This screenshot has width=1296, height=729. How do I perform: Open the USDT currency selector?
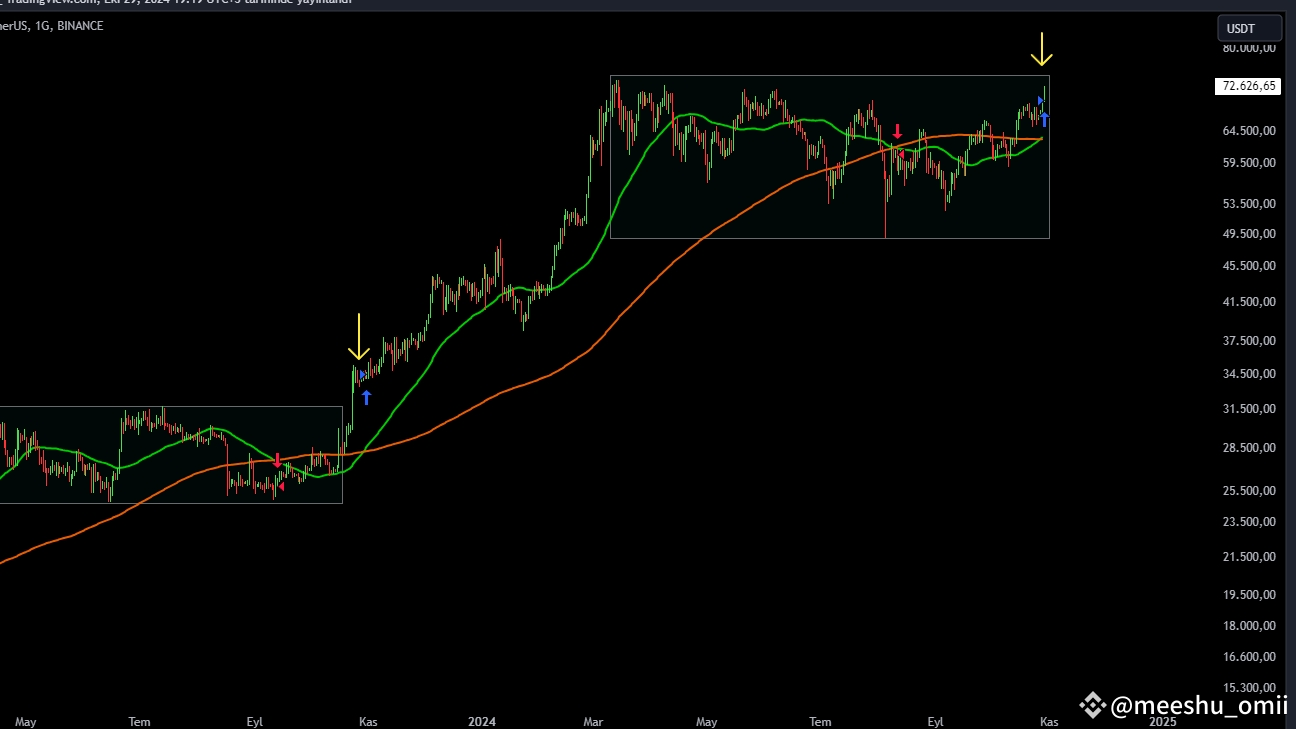(x=1249, y=27)
